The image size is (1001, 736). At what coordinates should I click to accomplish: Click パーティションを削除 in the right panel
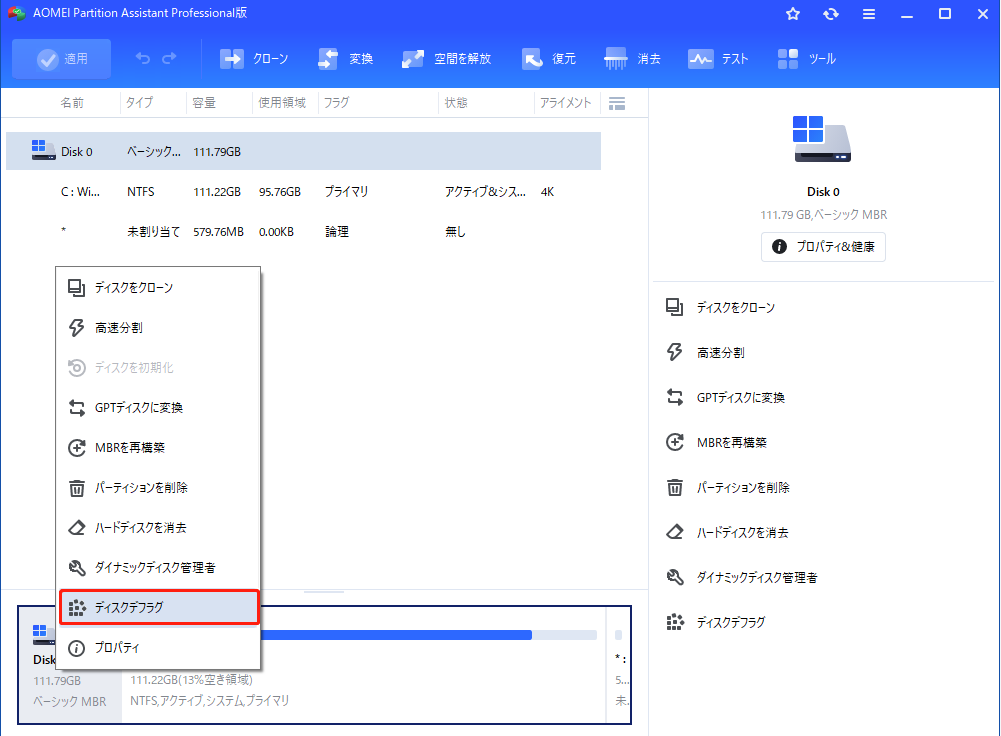tap(728, 488)
